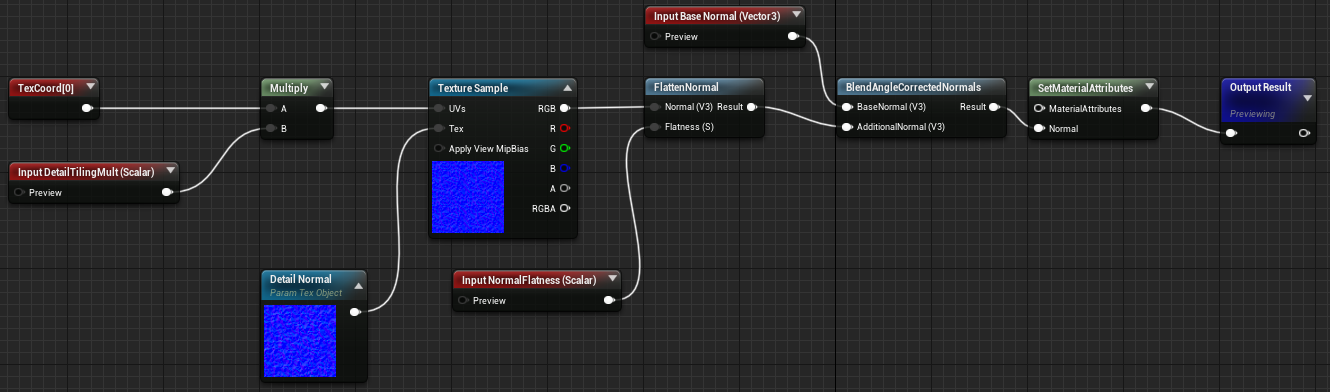This screenshot has height=392, width=1330.
Task: Click the red R output pin
Action: [x=565, y=128]
